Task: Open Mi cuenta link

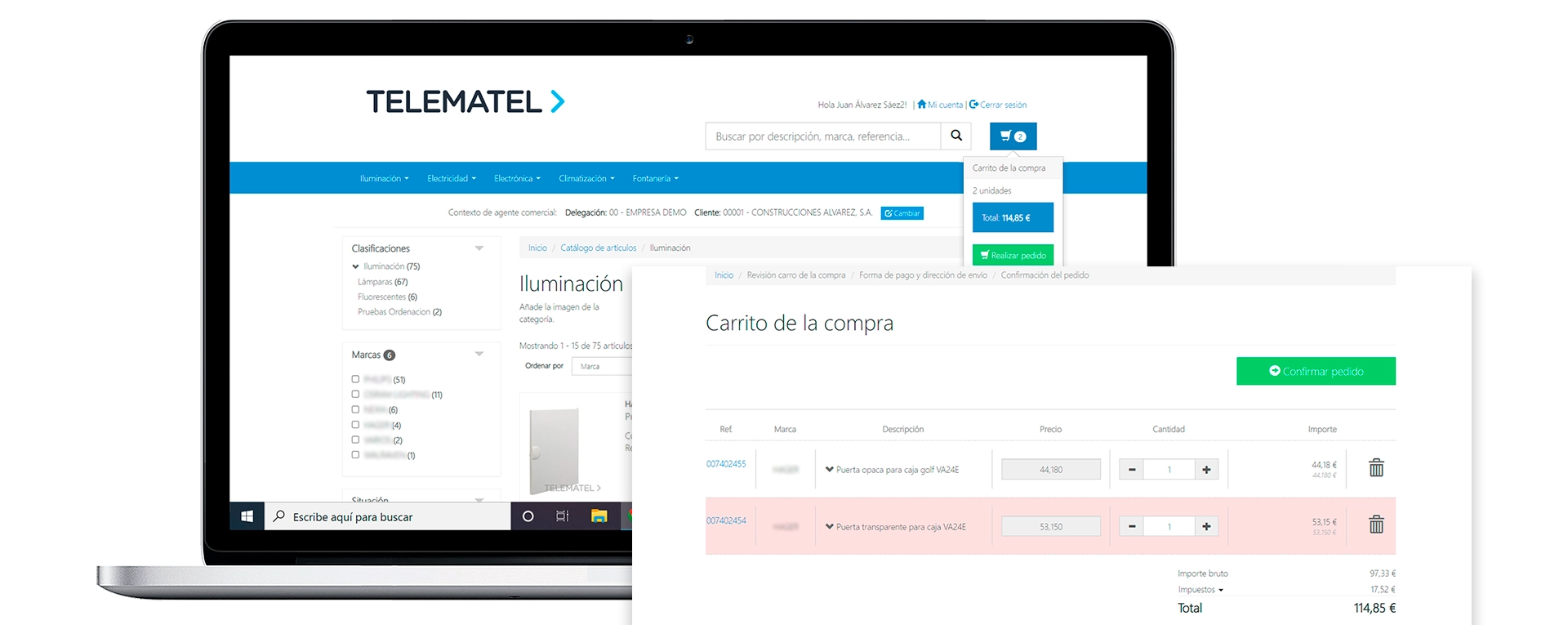Action: pyautogui.click(x=940, y=105)
